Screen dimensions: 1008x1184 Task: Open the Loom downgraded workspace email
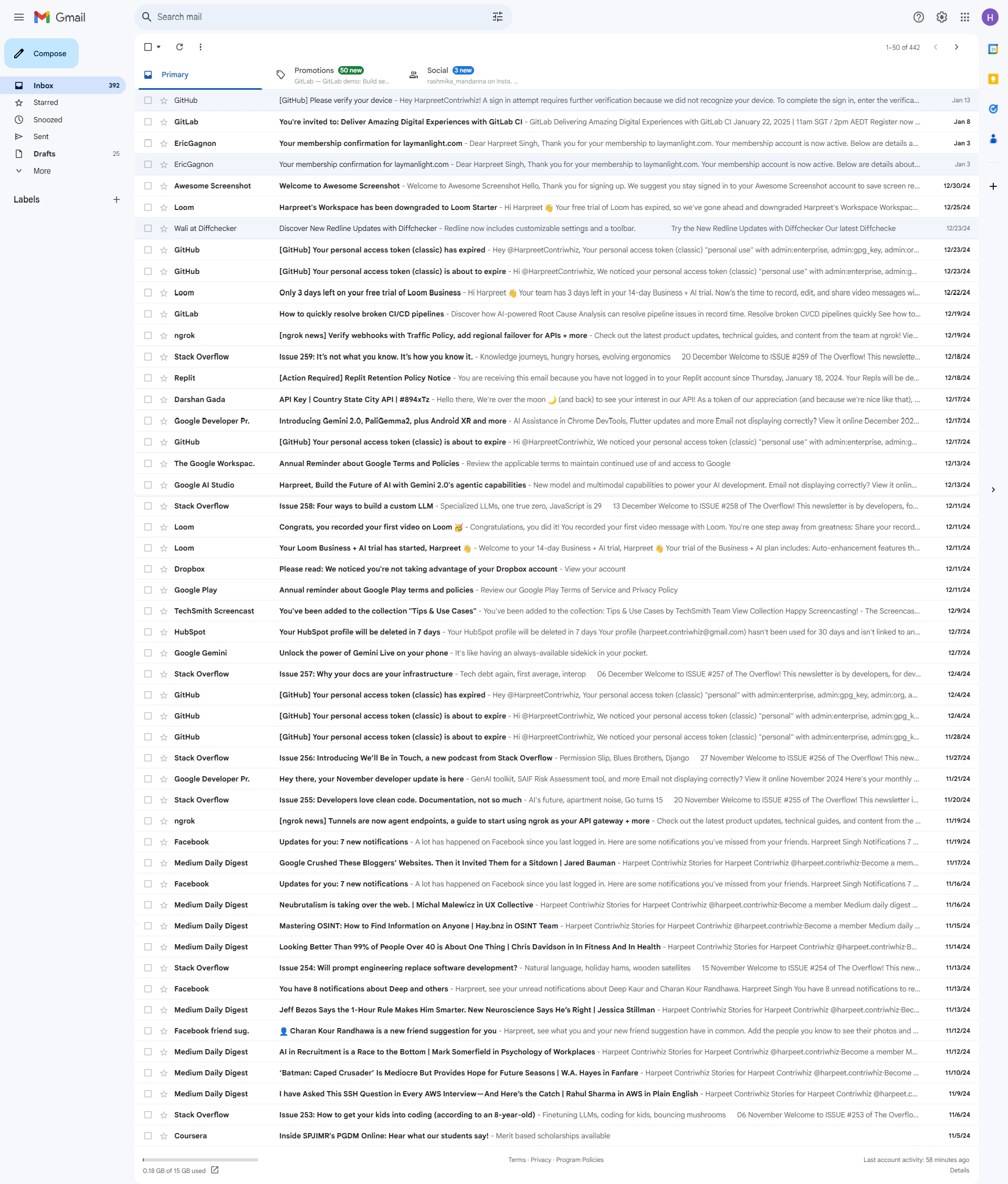(x=556, y=207)
